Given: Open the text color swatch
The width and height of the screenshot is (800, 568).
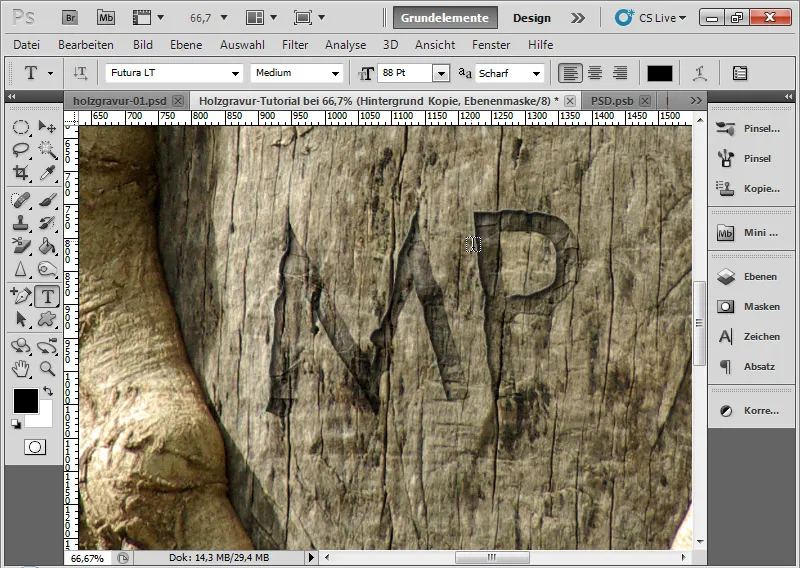Looking at the screenshot, I should click(660, 73).
